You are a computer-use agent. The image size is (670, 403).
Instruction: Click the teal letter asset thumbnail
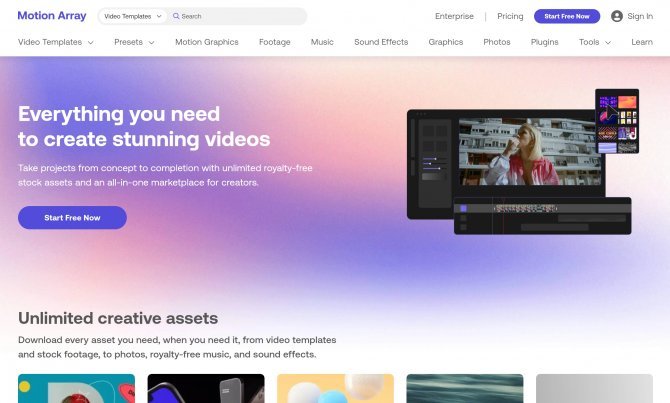[x=76, y=388]
